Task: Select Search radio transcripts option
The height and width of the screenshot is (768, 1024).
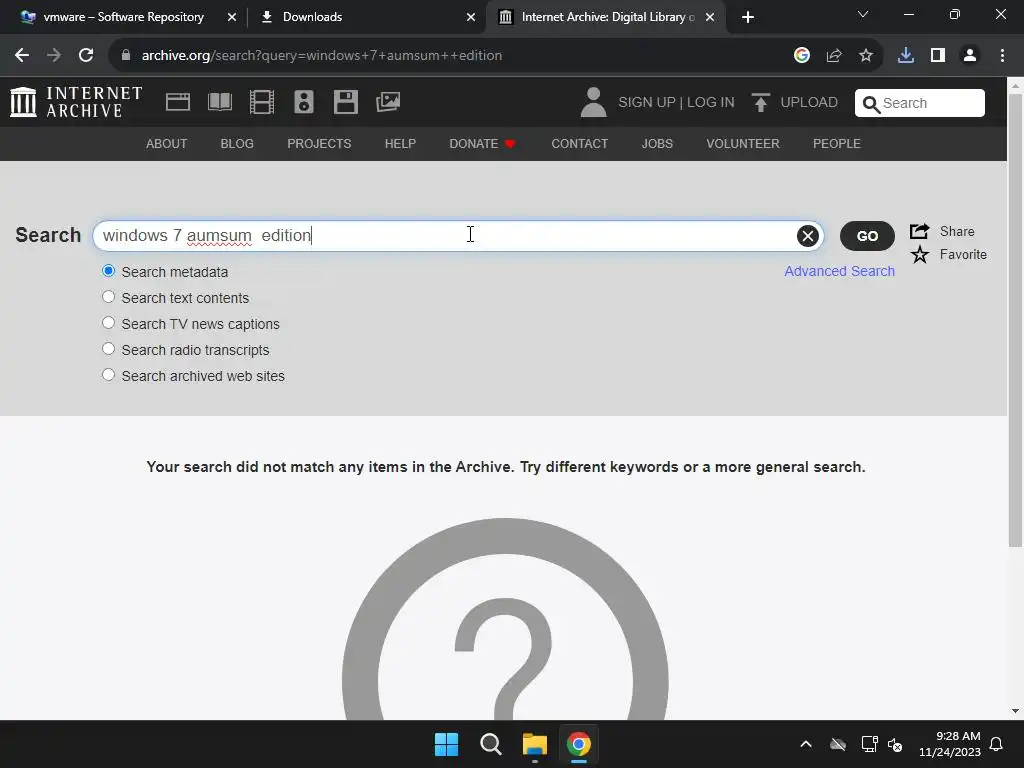Action: [108, 349]
